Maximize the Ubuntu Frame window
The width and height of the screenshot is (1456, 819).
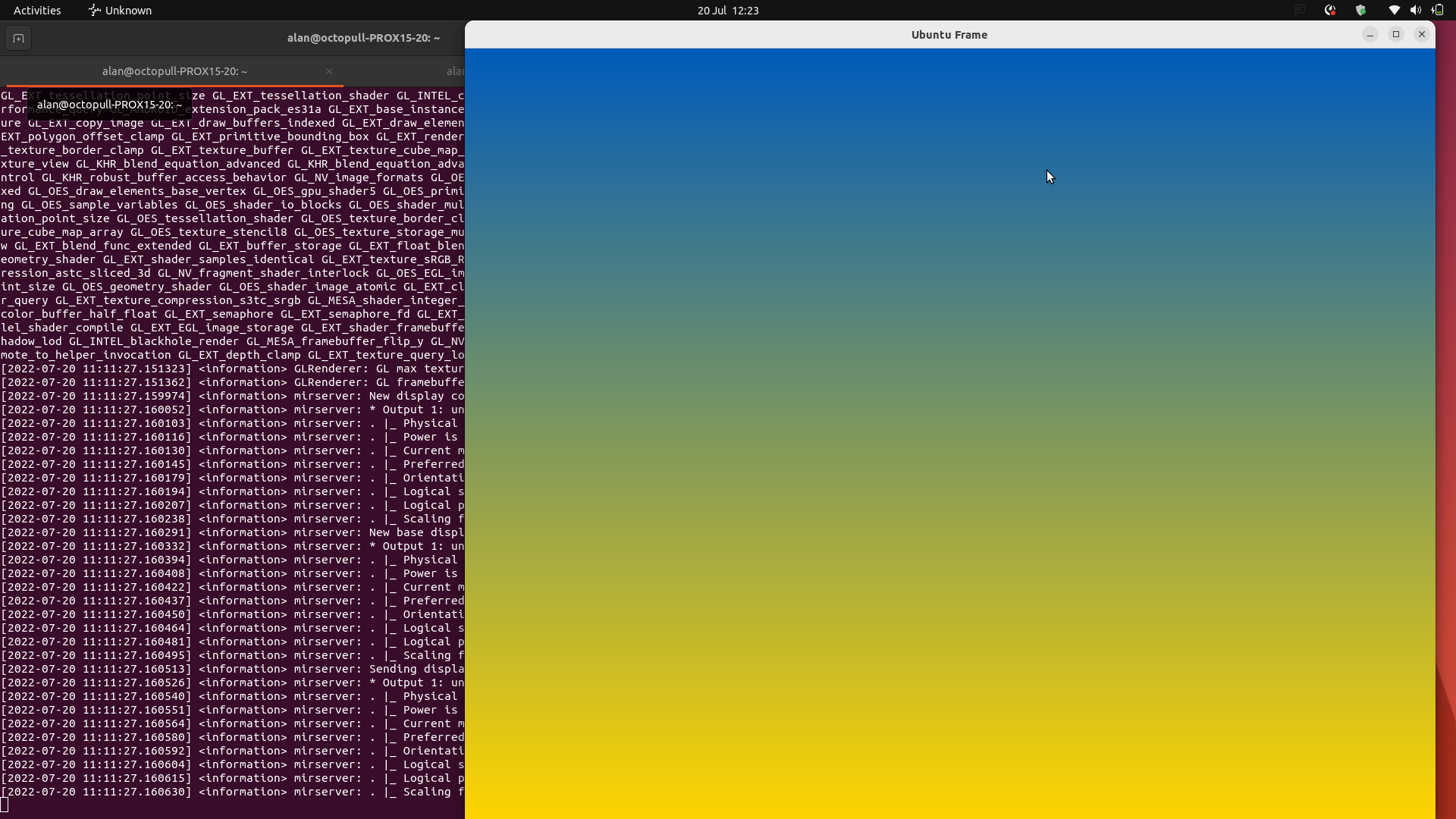tap(1395, 35)
